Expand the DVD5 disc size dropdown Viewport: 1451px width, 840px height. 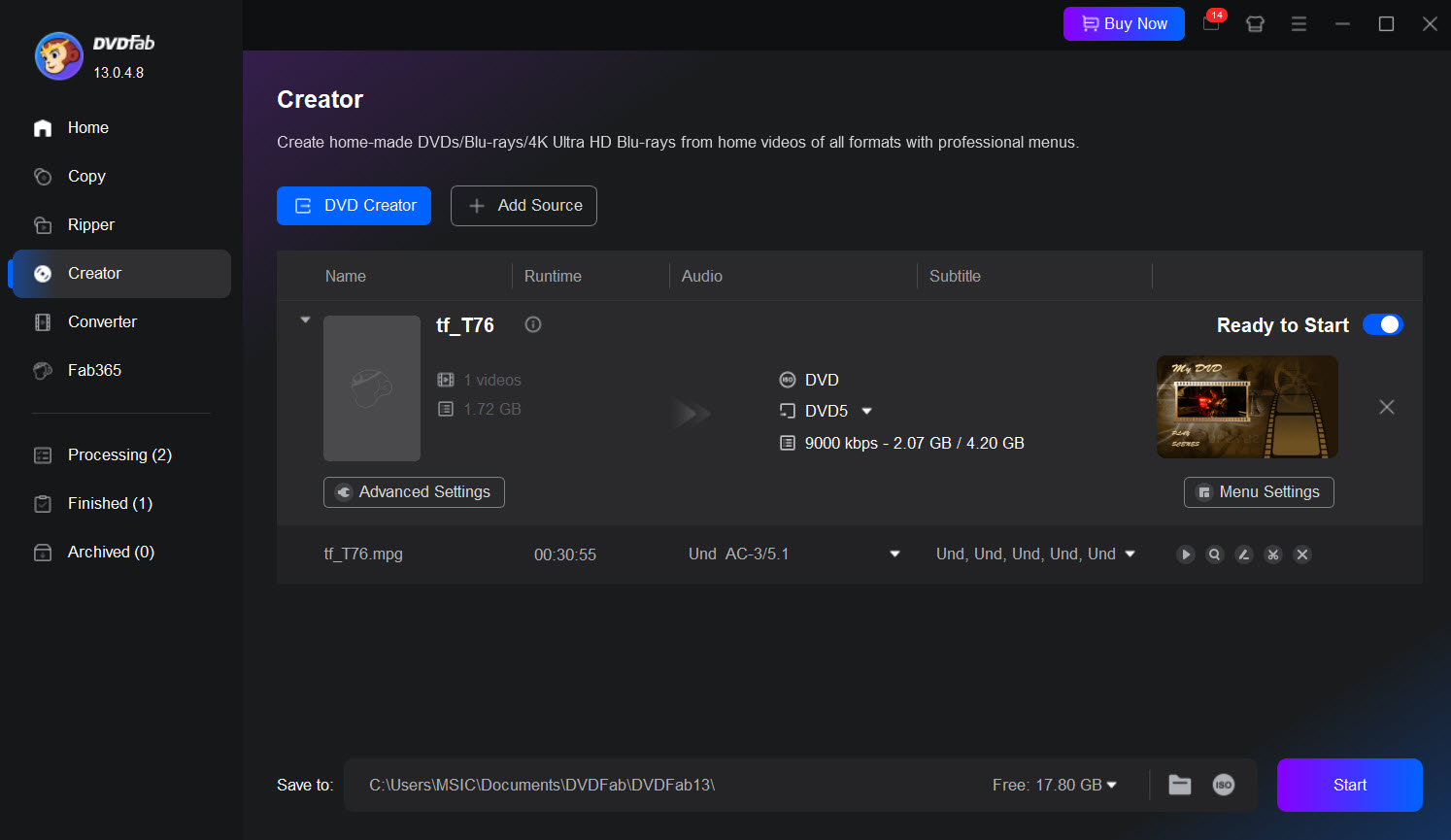click(x=866, y=411)
